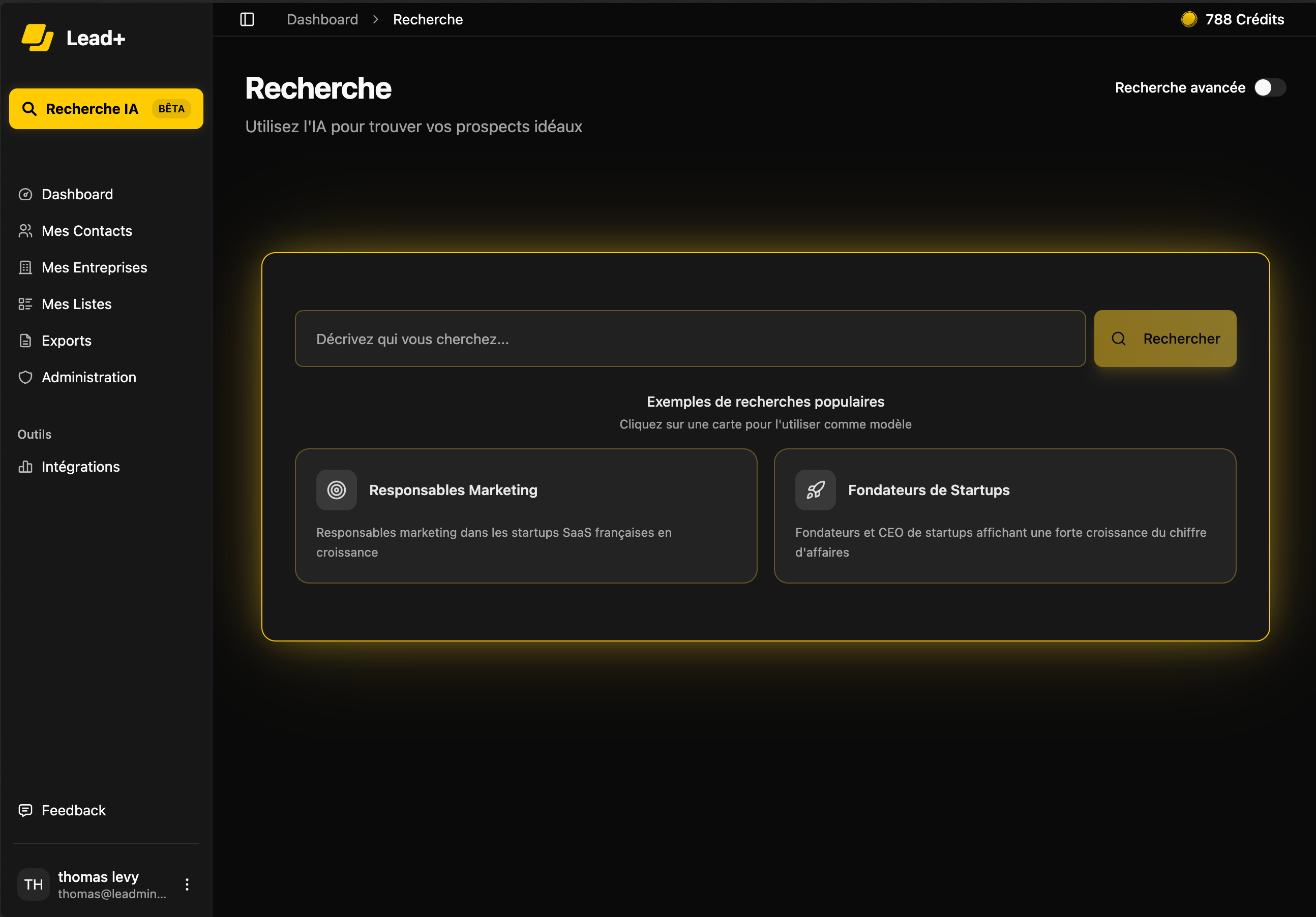
Task: Select the Fondateurs de Startups example card
Action: pyautogui.click(x=1004, y=516)
